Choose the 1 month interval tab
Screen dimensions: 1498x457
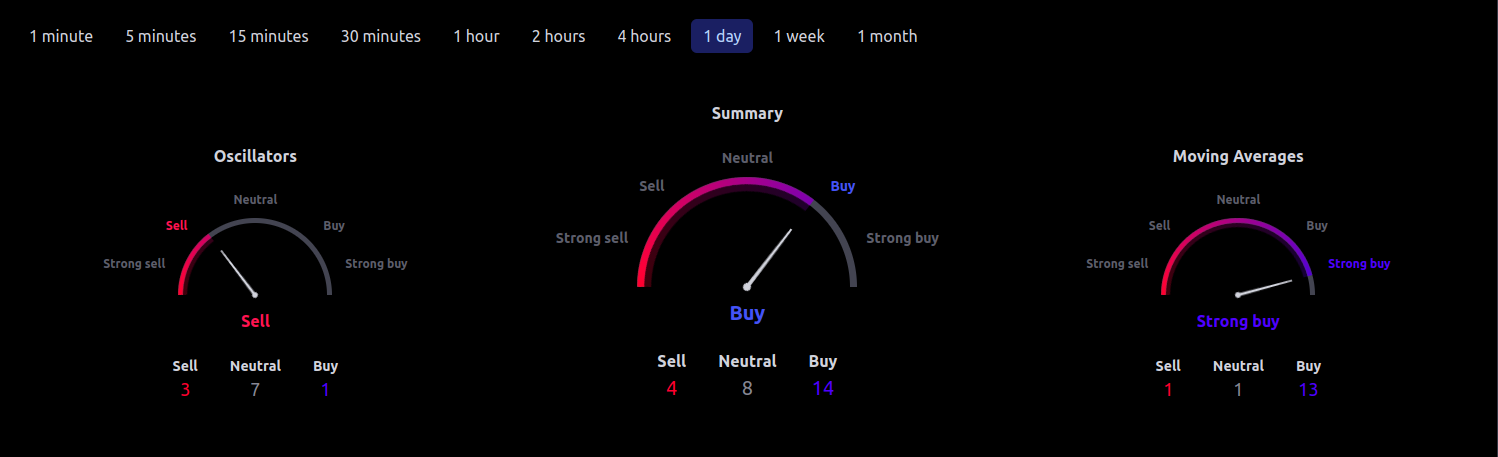click(x=887, y=36)
